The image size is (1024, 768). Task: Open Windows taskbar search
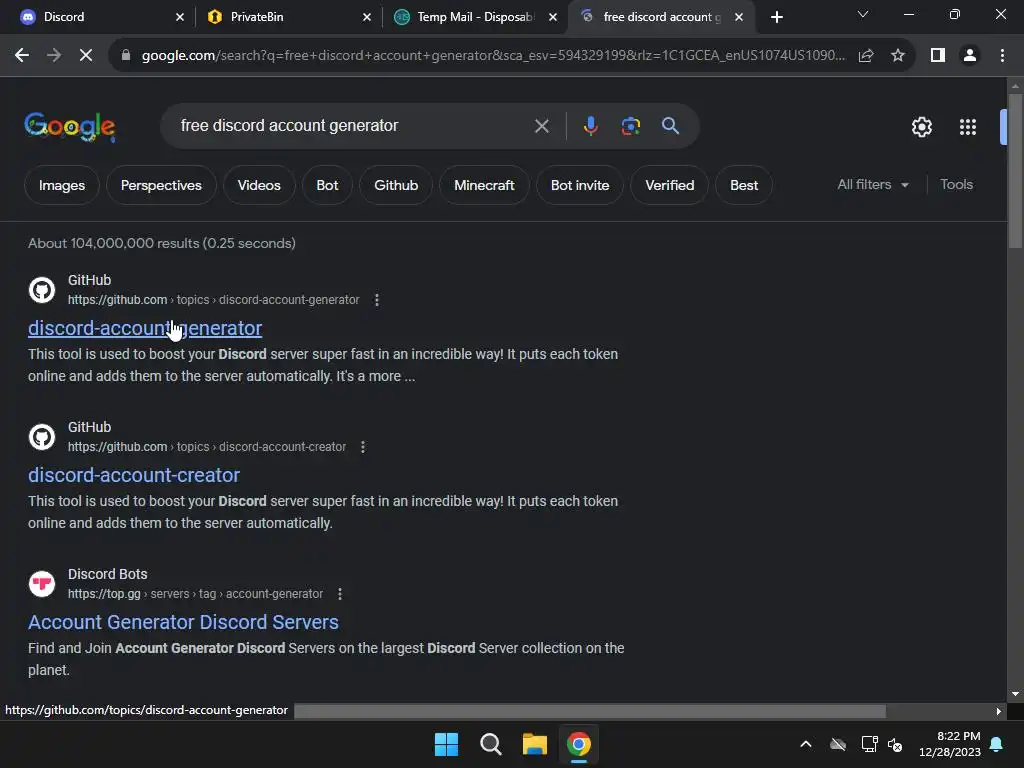tap(490, 744)
